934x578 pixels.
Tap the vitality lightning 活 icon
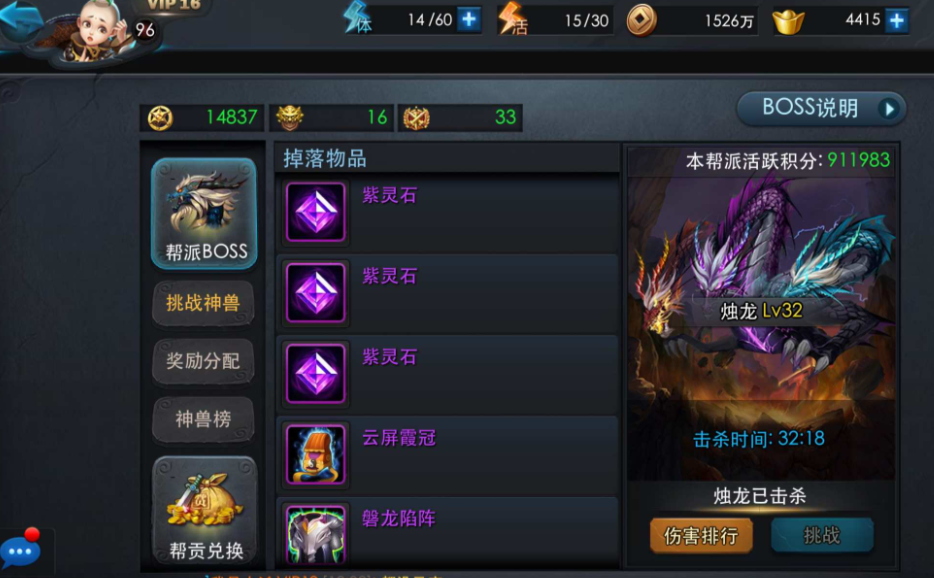click(513, 20)
